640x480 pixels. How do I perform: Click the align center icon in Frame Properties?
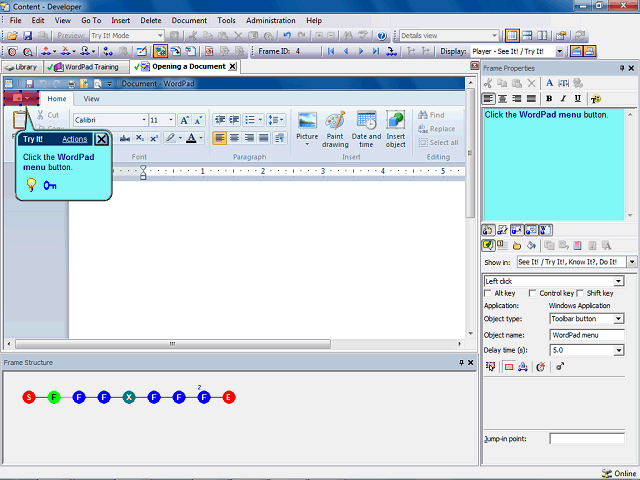(502, 99)
